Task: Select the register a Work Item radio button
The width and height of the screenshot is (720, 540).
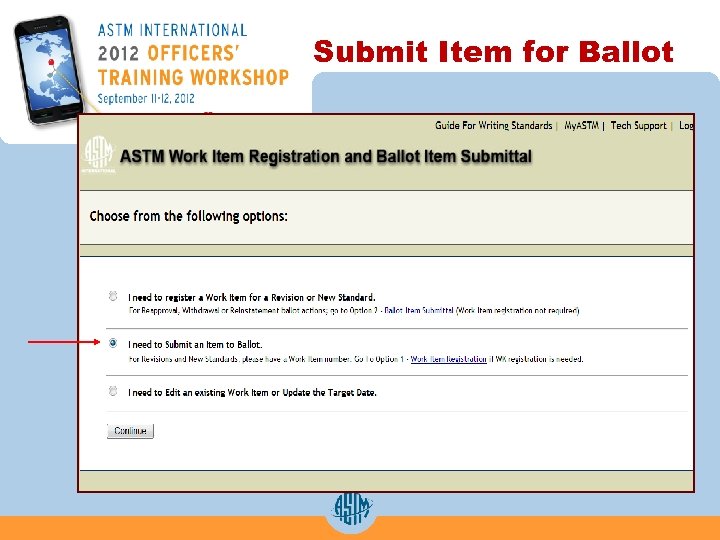Action: 113,296
